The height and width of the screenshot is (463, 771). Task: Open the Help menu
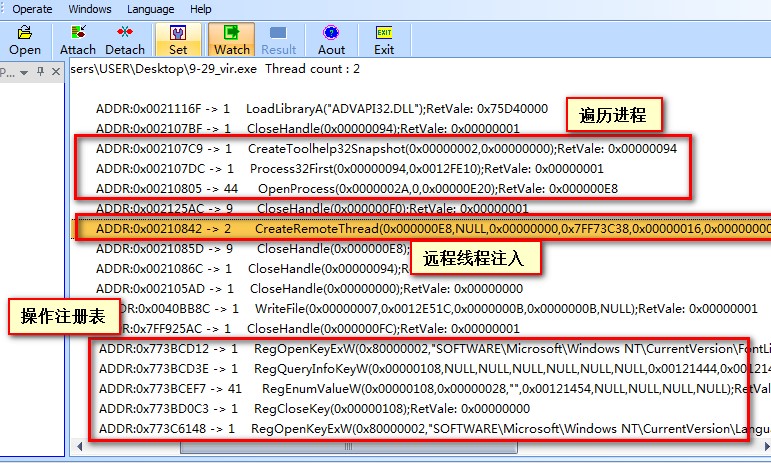201,9
